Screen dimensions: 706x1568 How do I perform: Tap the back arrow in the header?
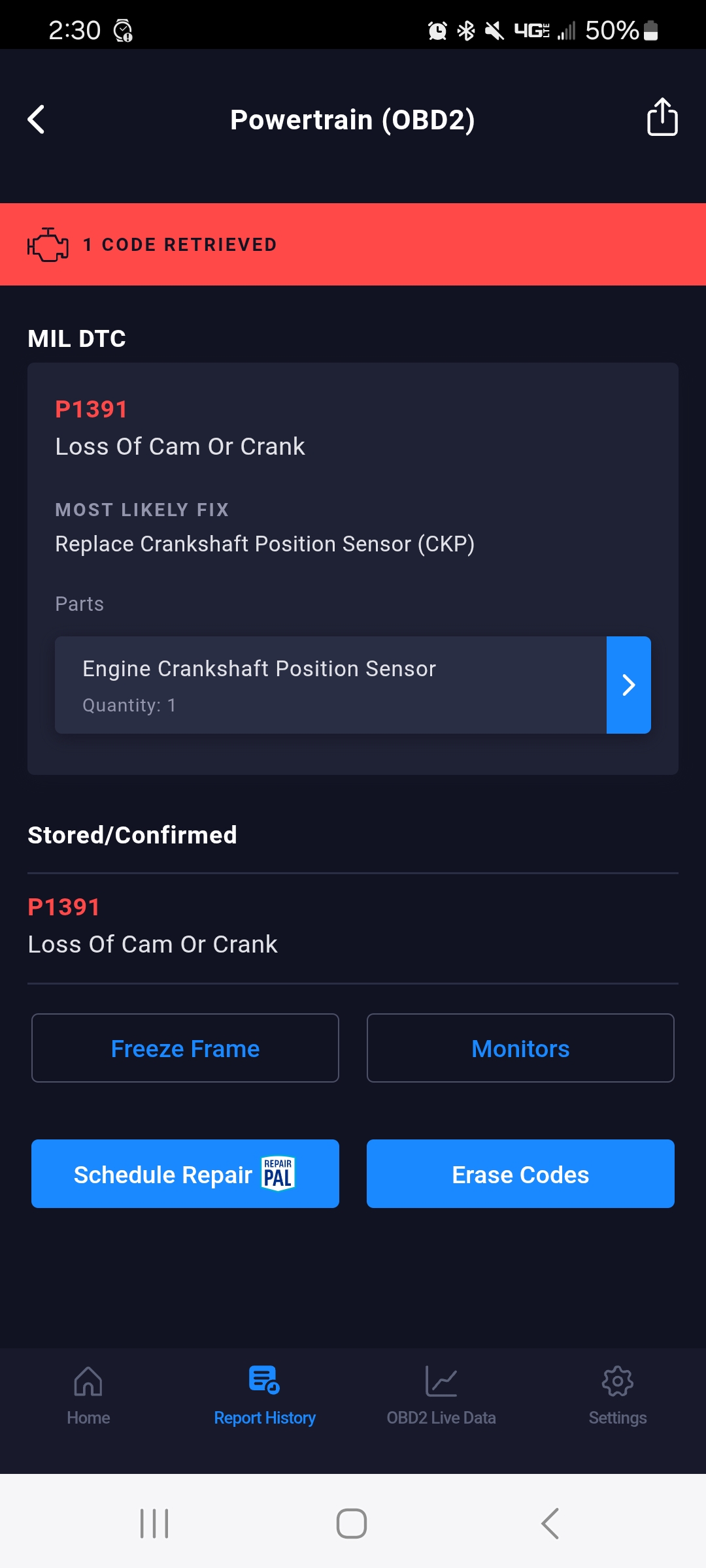tap(37, 120)
